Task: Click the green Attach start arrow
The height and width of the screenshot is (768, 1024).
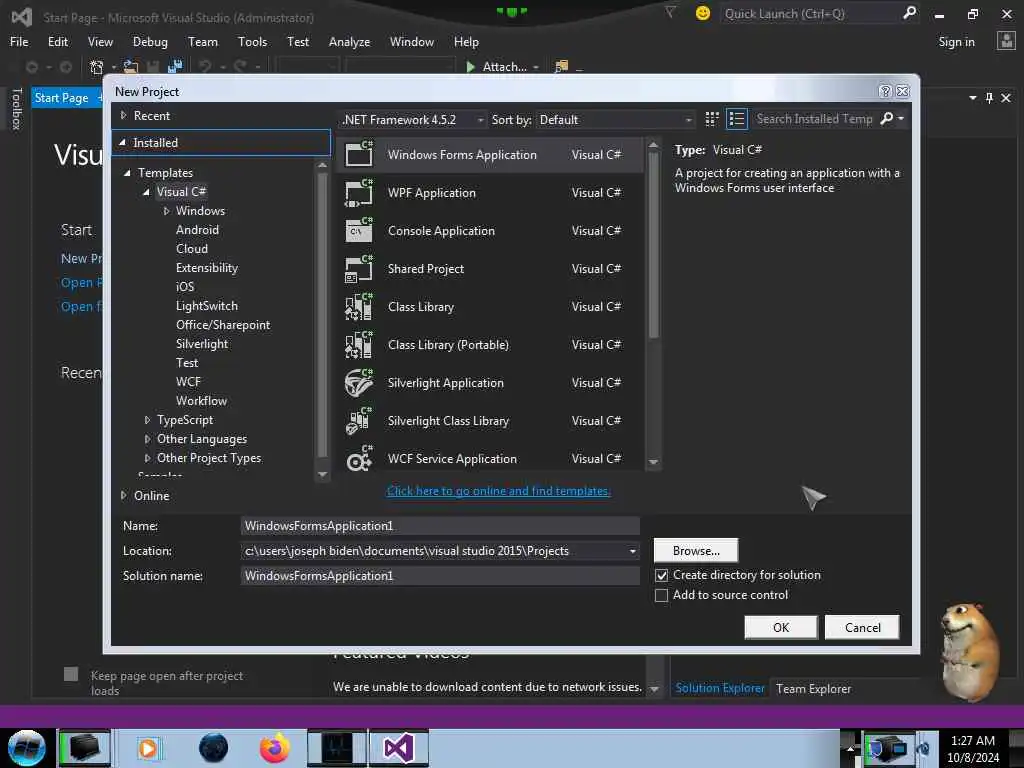Action: [x=470, y=67]
